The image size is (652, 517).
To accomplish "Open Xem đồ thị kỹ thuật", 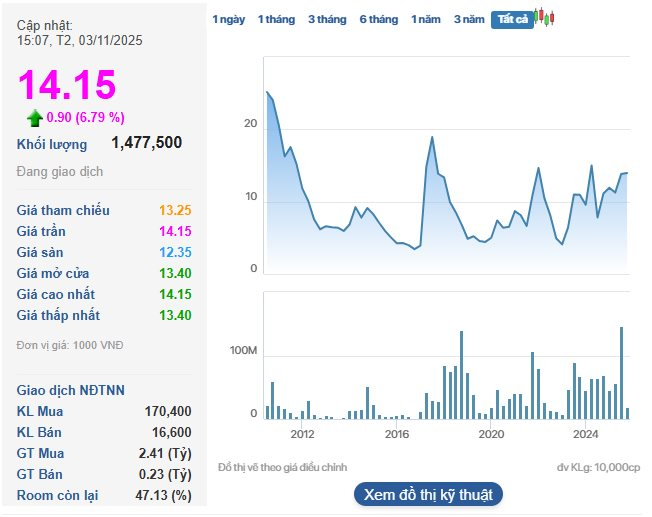I will point(428,494).
